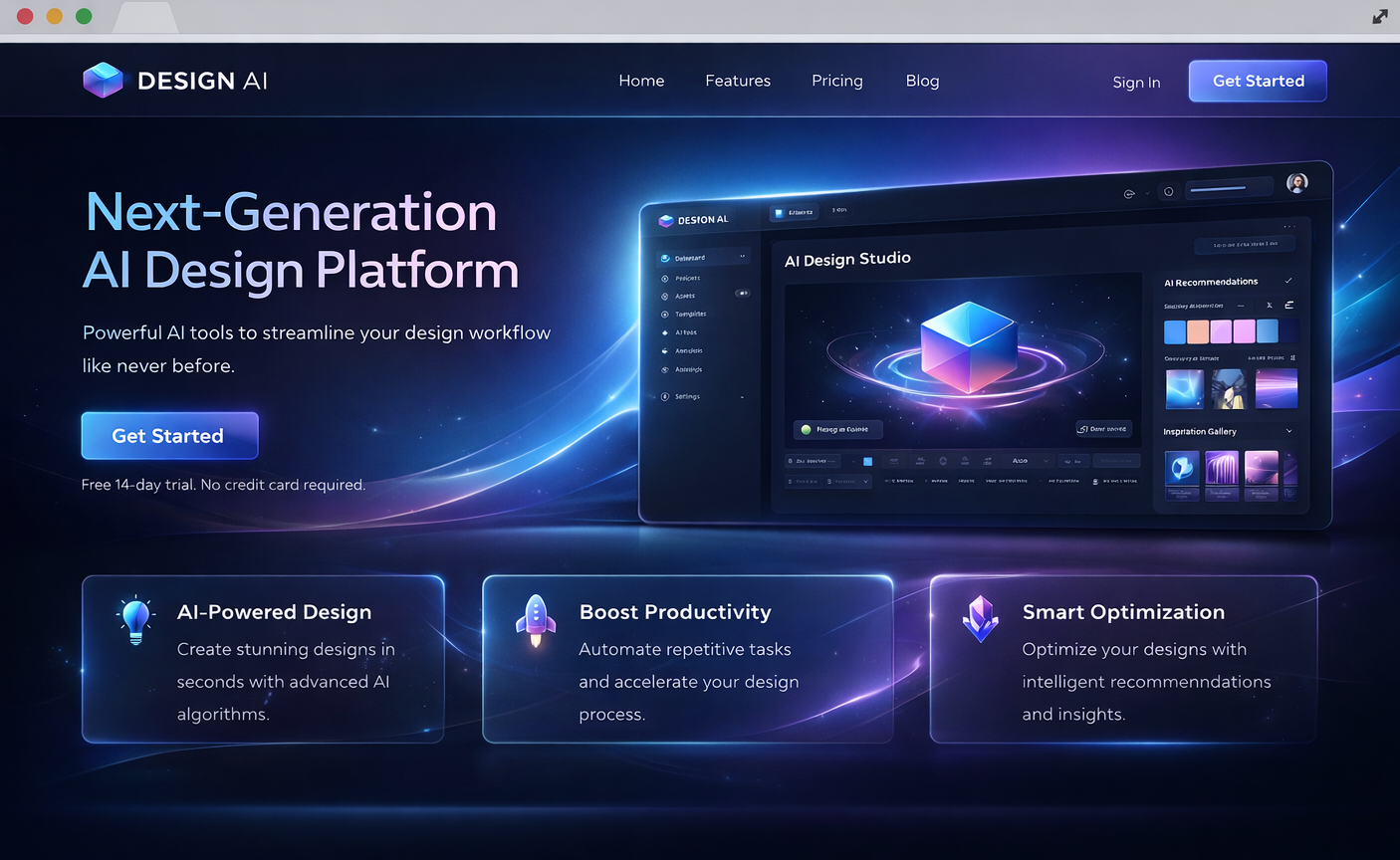Click the hero Get Started button above the trial note

coord(169,436)
